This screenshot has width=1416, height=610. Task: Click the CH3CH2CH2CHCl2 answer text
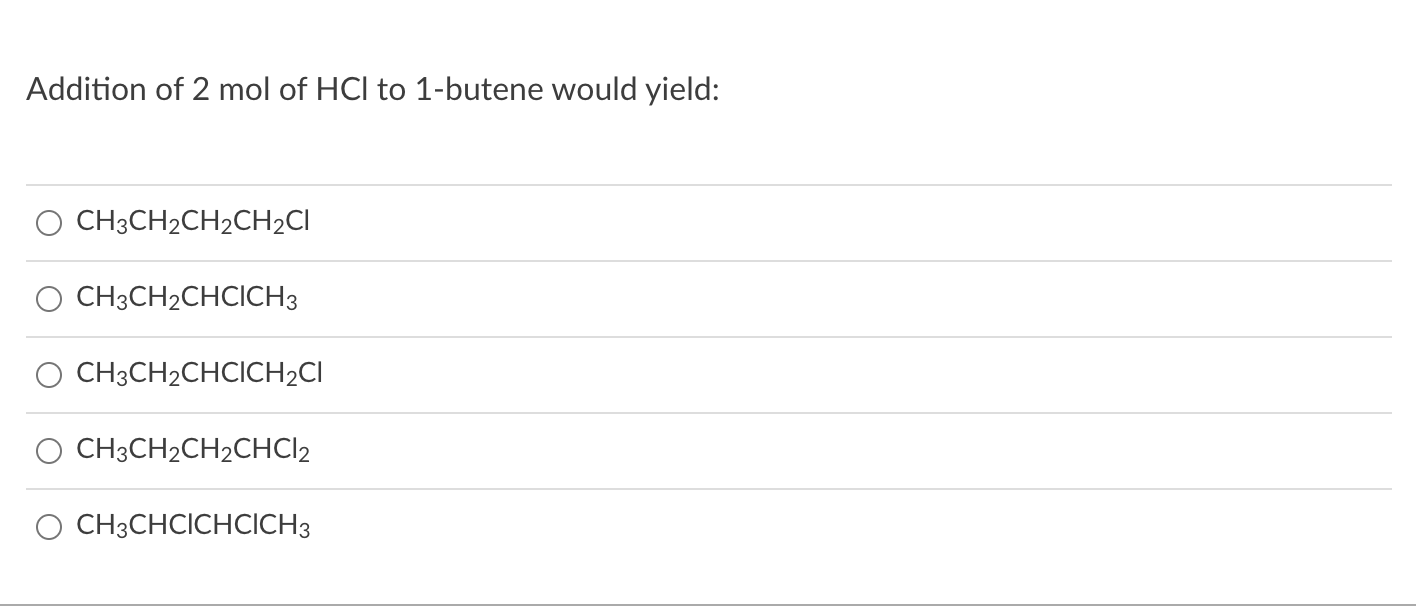click(x=193, y=450)
